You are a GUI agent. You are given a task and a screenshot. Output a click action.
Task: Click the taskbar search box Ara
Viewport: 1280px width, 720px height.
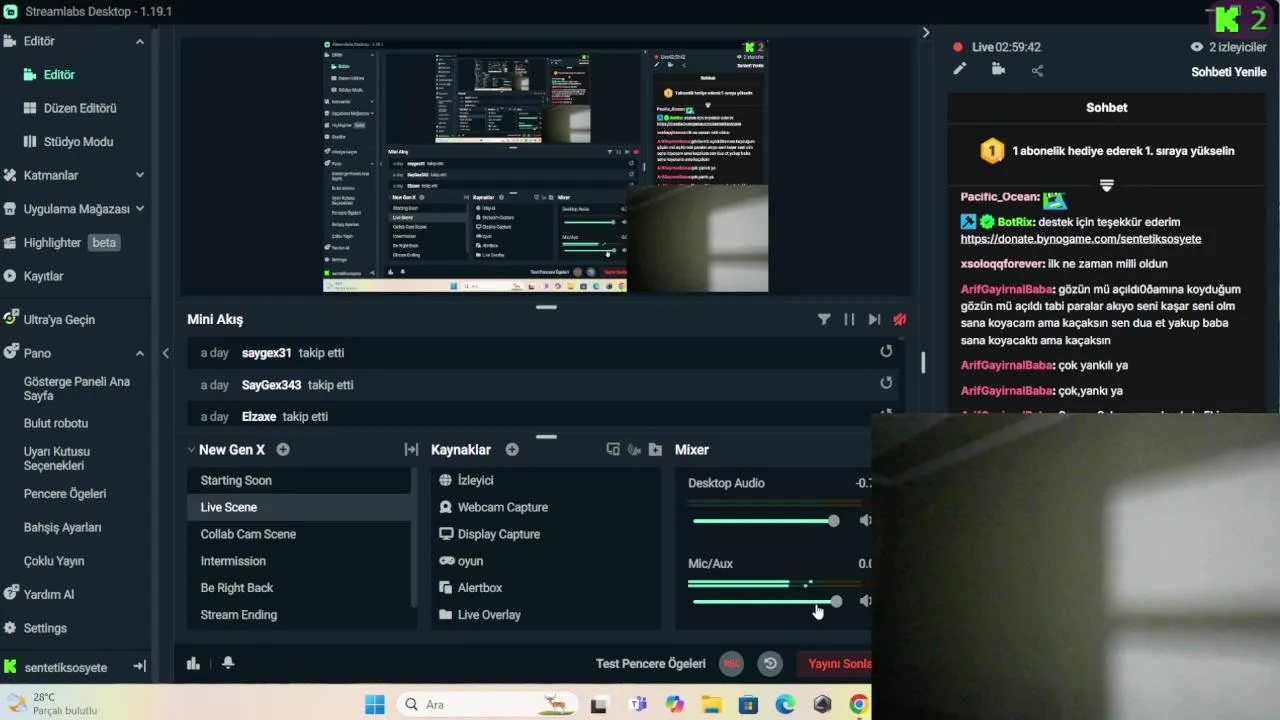pyautogui.click(x=486, y=704)
